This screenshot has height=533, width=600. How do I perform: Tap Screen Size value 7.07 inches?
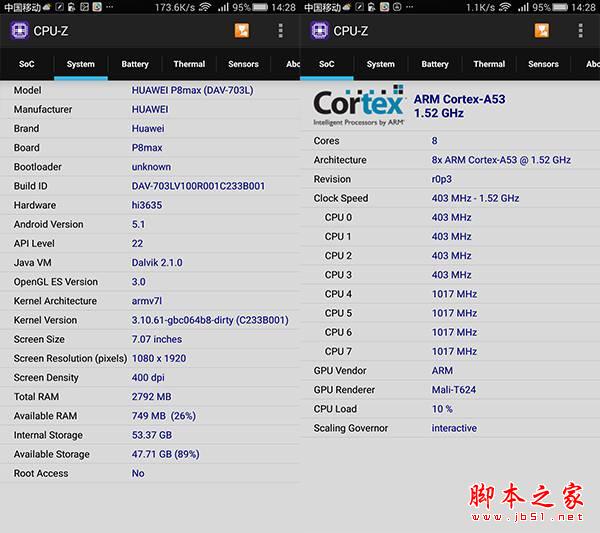coord(157,339)
